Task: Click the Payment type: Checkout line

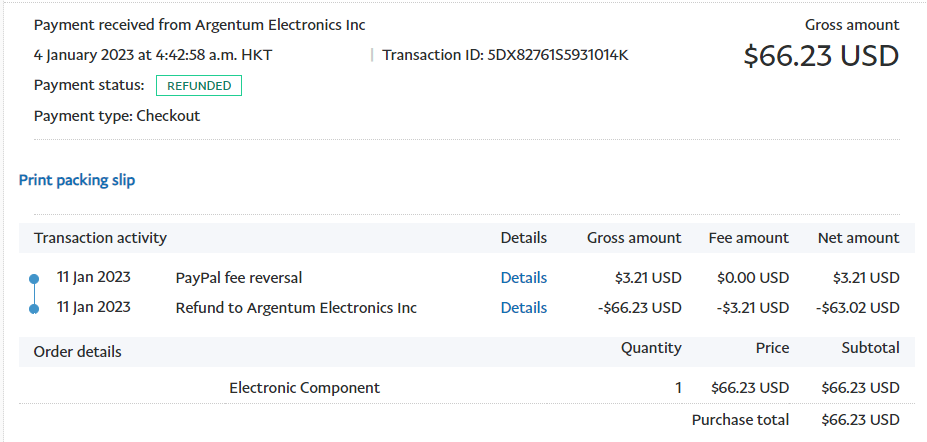Action: point(117,116)
